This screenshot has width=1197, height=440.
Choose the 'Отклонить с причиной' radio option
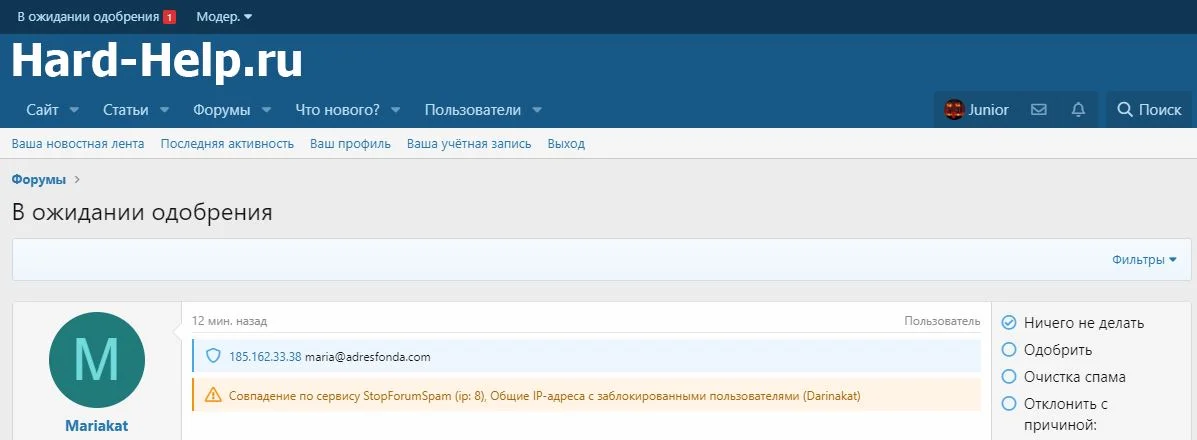(1009, 404)
